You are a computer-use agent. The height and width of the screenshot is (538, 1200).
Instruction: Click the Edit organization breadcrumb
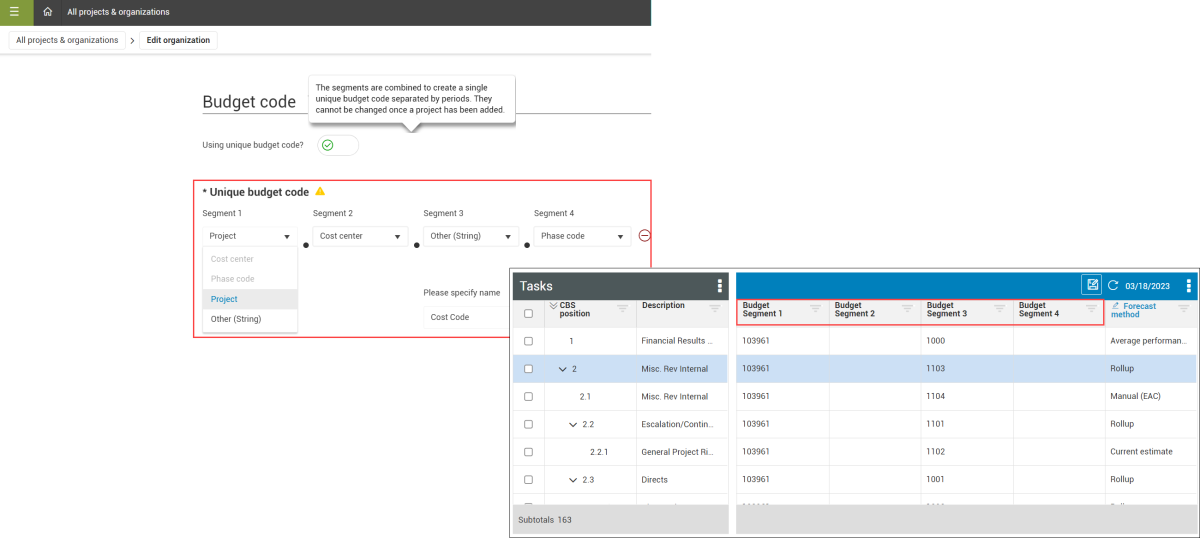coord(178,40)
